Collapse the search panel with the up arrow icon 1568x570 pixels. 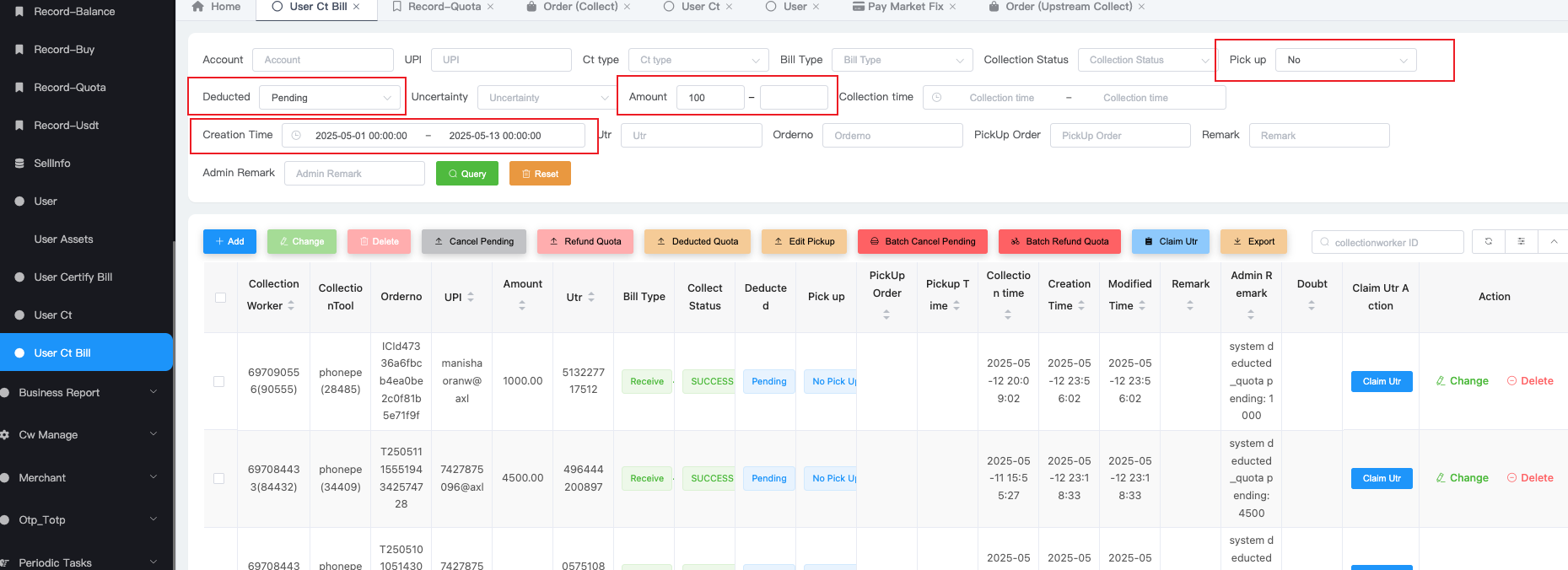(1553, 242)
